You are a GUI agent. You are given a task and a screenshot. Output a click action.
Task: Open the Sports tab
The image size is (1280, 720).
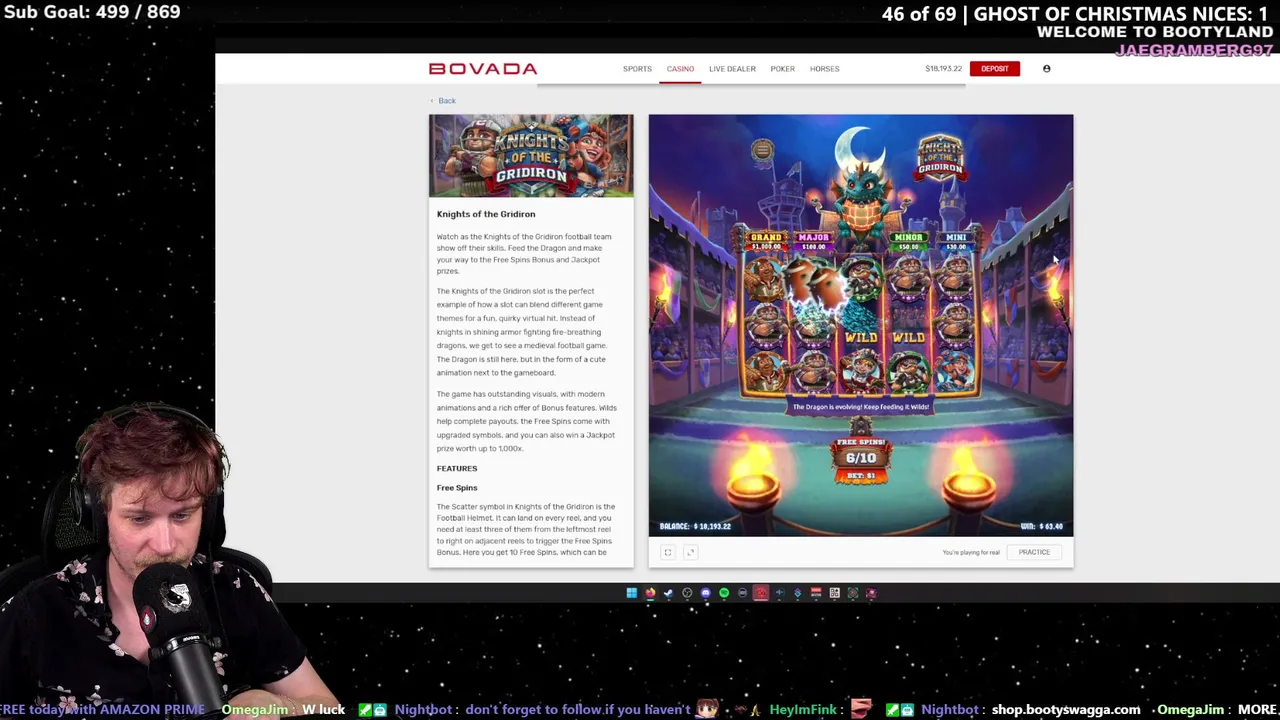[x=637, y=69]
